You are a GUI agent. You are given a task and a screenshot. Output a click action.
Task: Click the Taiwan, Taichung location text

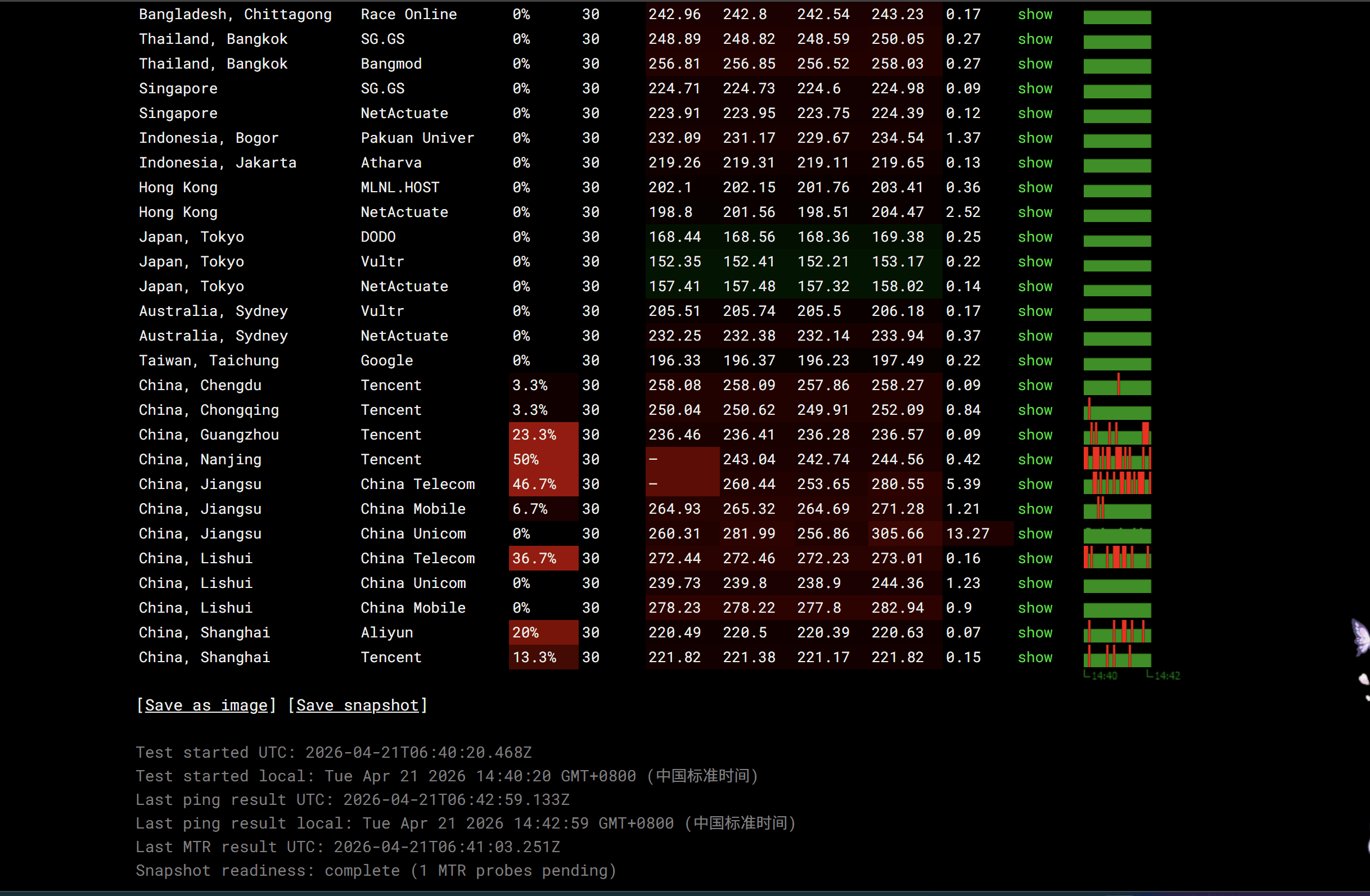point(209,361)
